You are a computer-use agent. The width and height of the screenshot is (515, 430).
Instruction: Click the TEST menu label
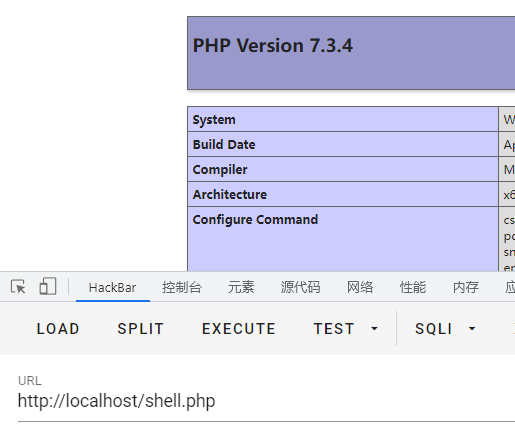click(334, 329)
